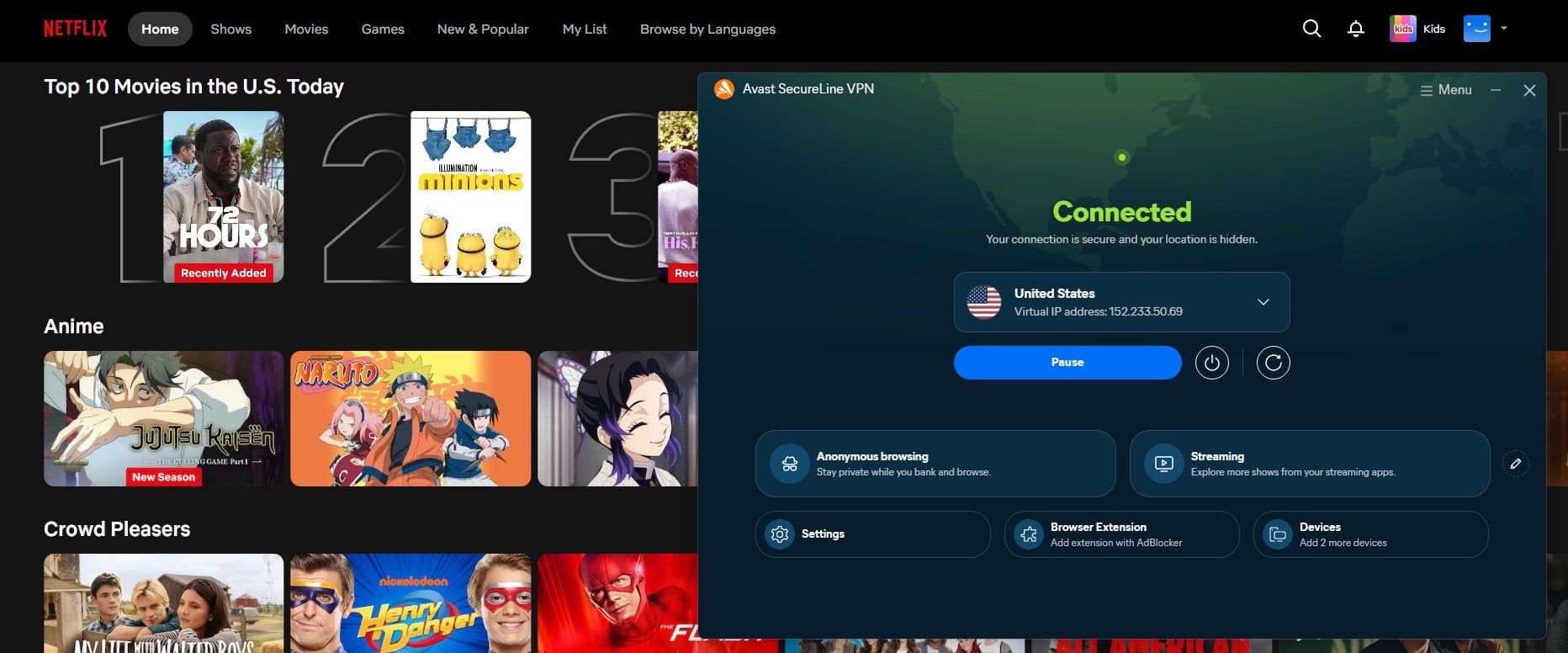Image resolution: width=1568 pixels, height=653 pixels.
Task: Open Devices option
Action: pos(1370,534)
